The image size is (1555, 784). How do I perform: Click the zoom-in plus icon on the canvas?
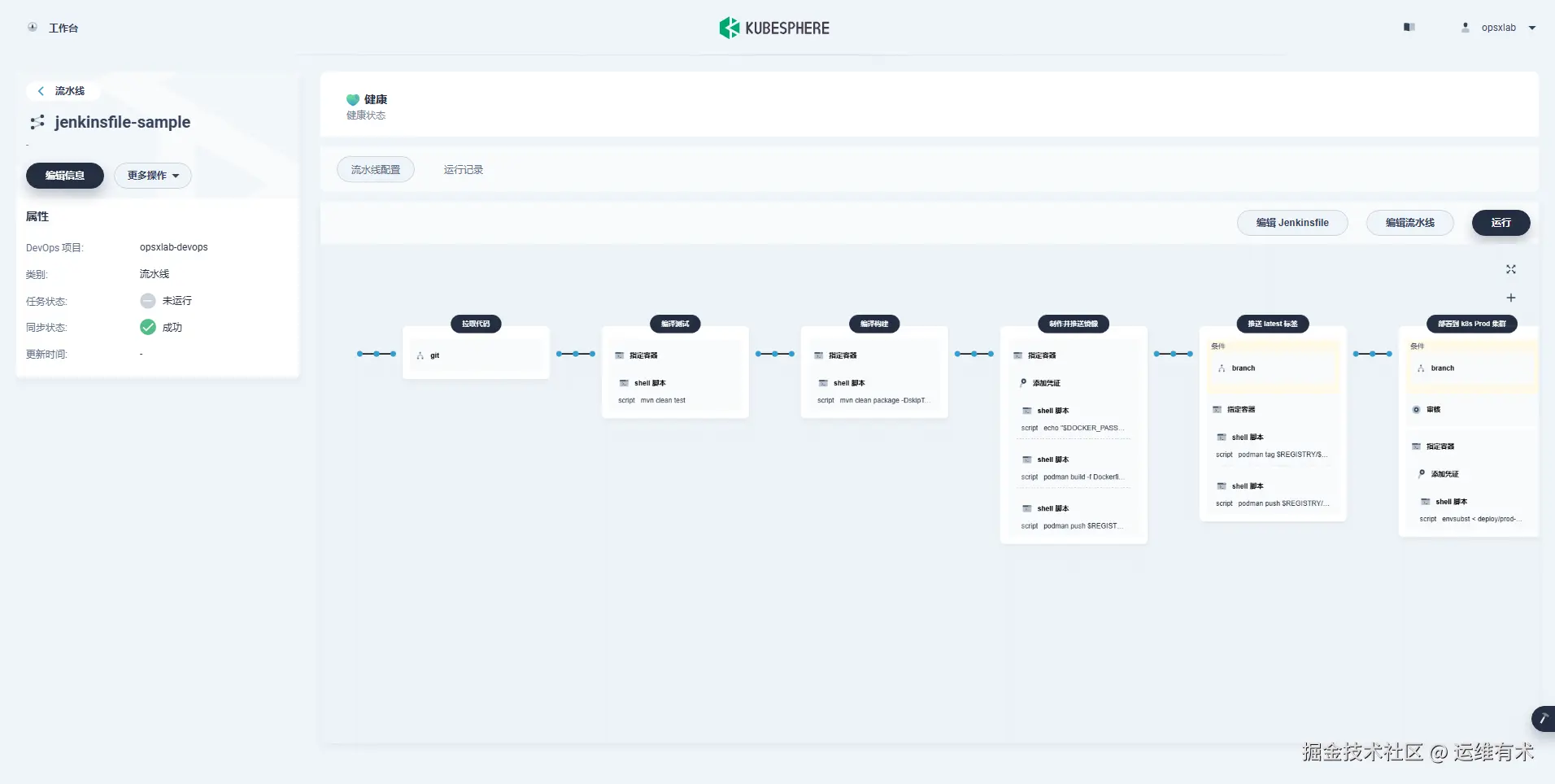1511,298
